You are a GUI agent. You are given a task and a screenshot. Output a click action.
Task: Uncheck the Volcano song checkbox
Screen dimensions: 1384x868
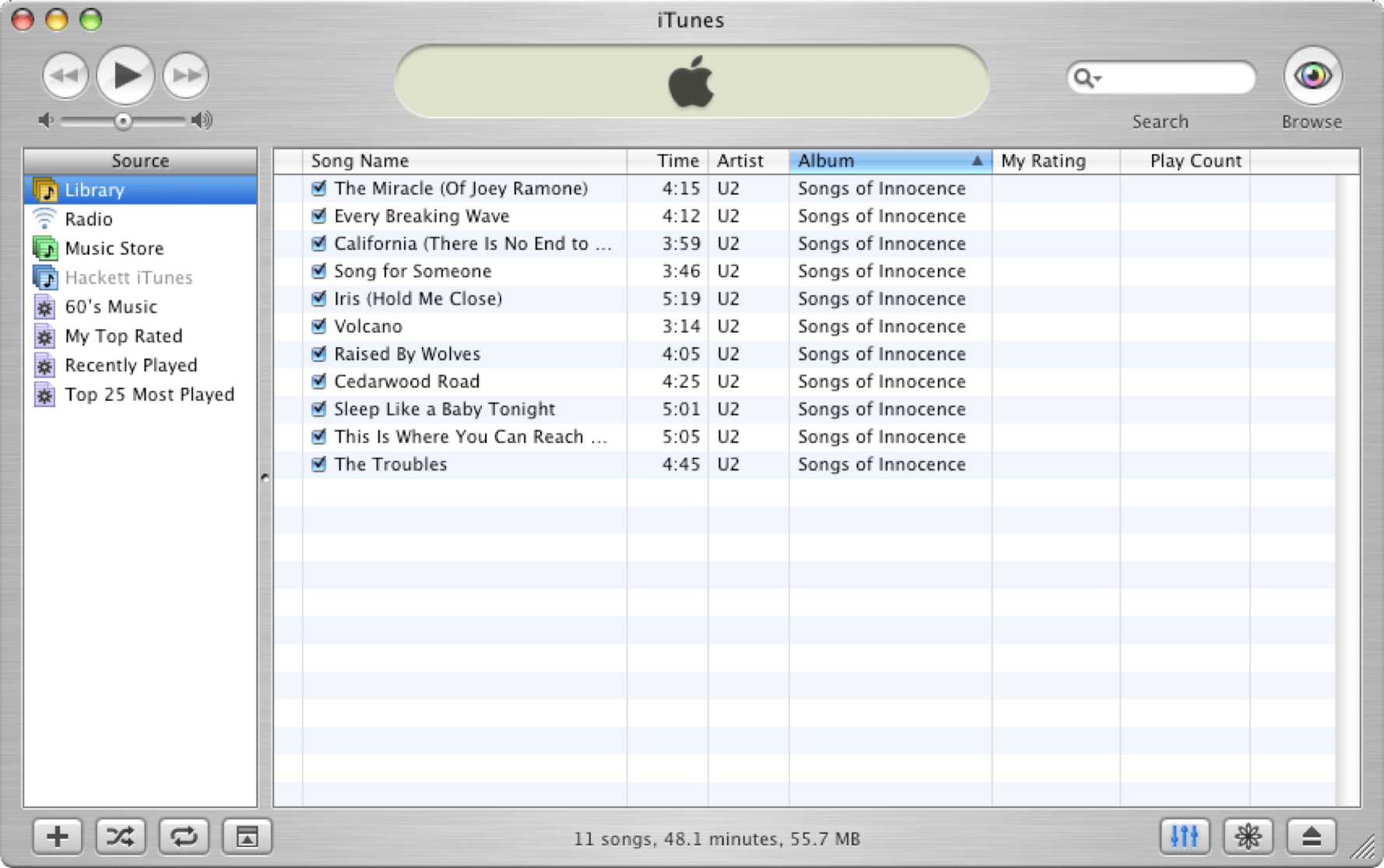318,325
